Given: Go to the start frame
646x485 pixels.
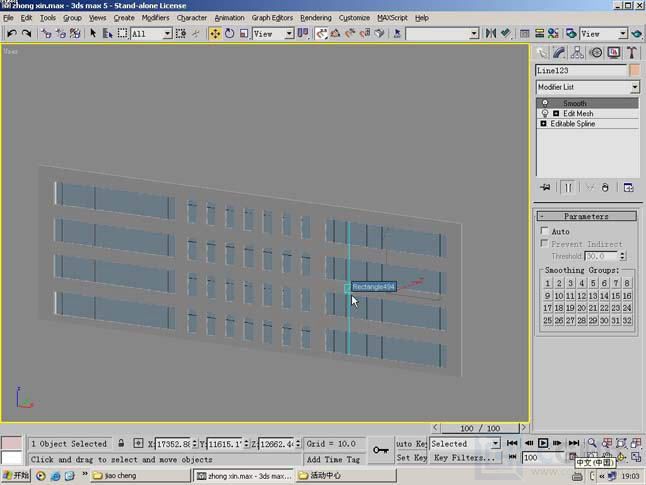Looking at the screenshot, I should (x=512, y=443).
